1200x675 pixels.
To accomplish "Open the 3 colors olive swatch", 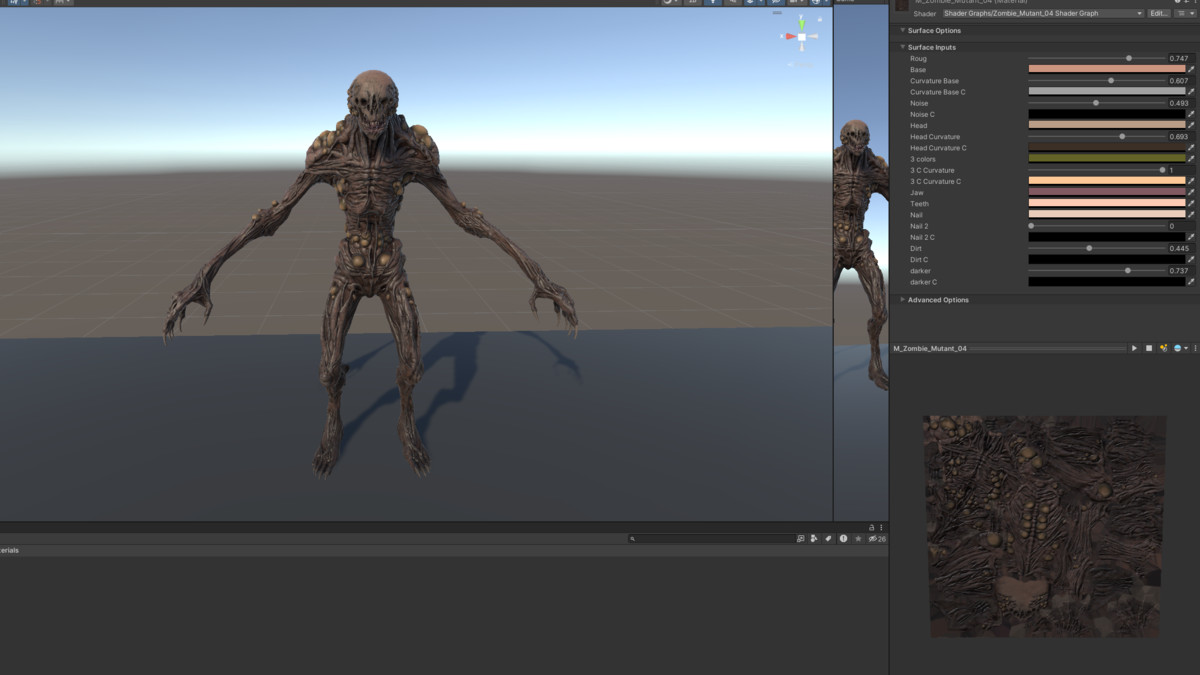I will tap(1107, 159).
